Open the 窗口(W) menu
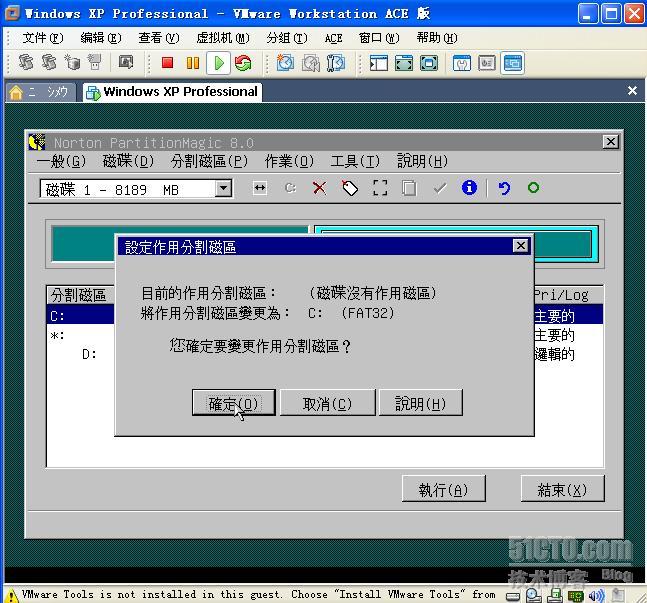 pos(379,38)
